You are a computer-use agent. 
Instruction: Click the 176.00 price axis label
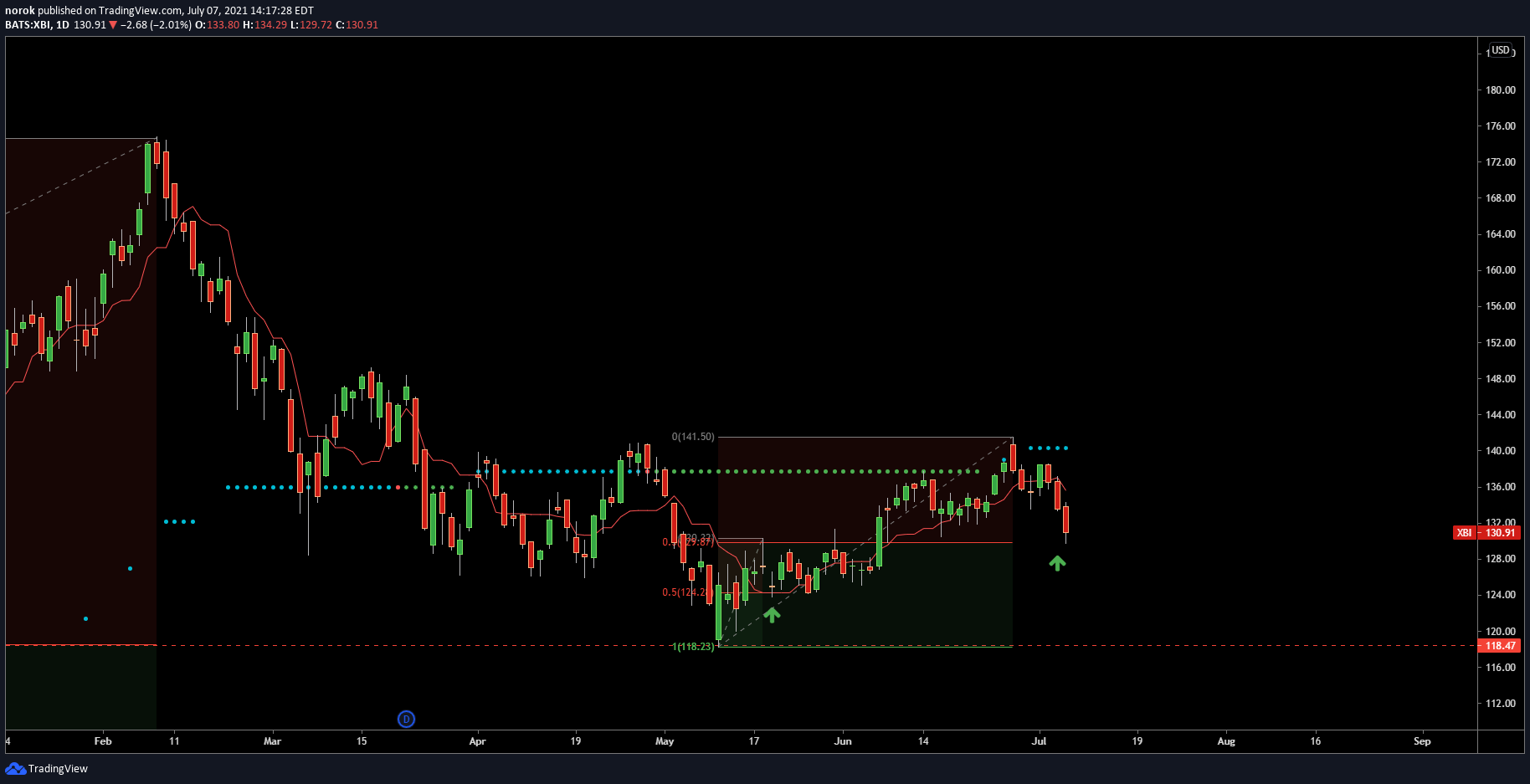1501,126
